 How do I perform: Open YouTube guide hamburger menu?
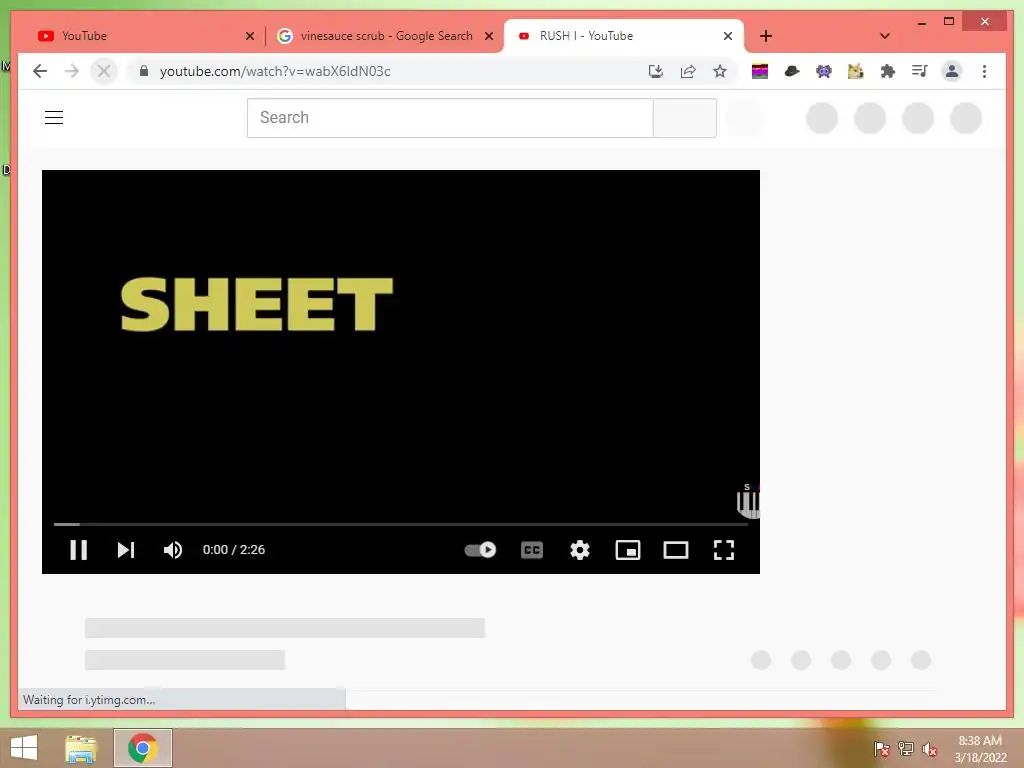pyautogui.click(x=54, y=118)
